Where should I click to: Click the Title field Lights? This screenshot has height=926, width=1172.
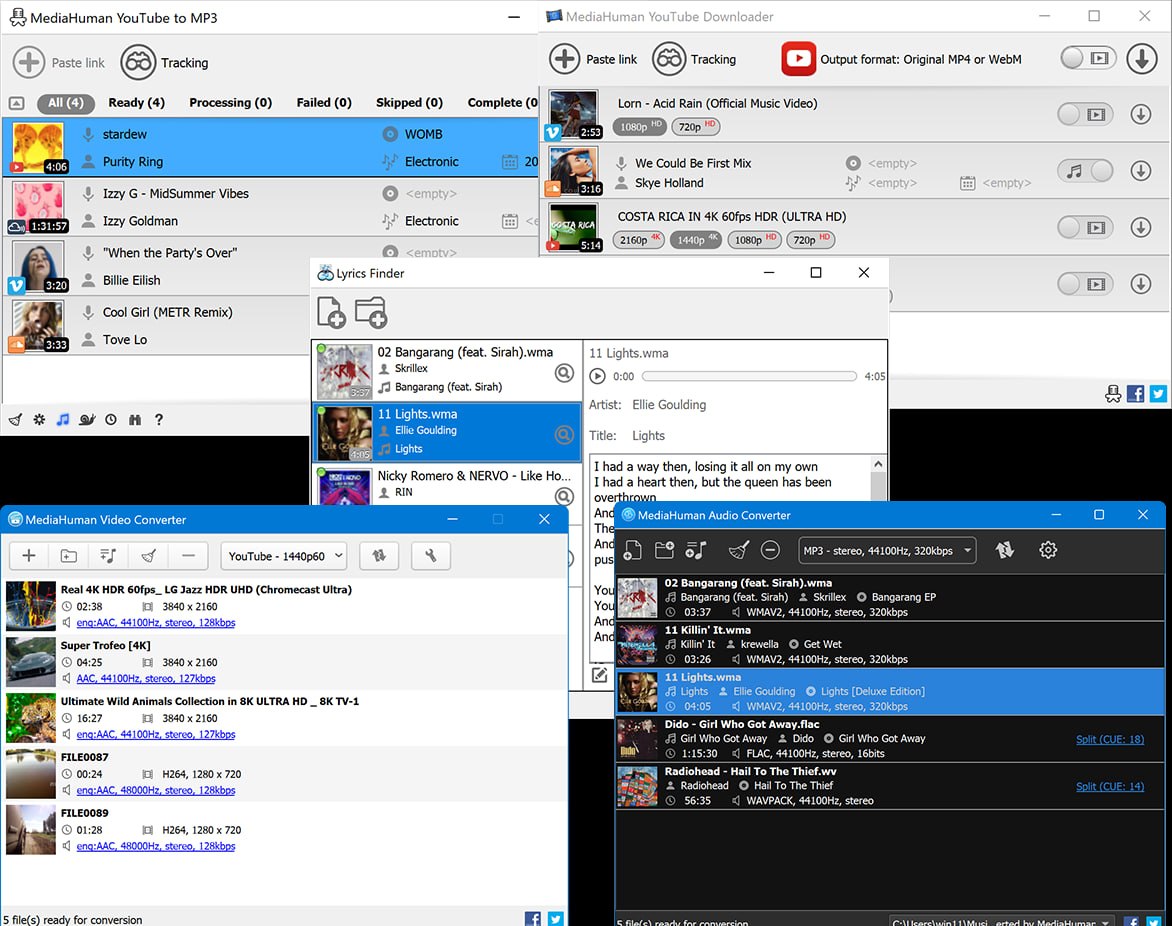click(x=648, y=436)
